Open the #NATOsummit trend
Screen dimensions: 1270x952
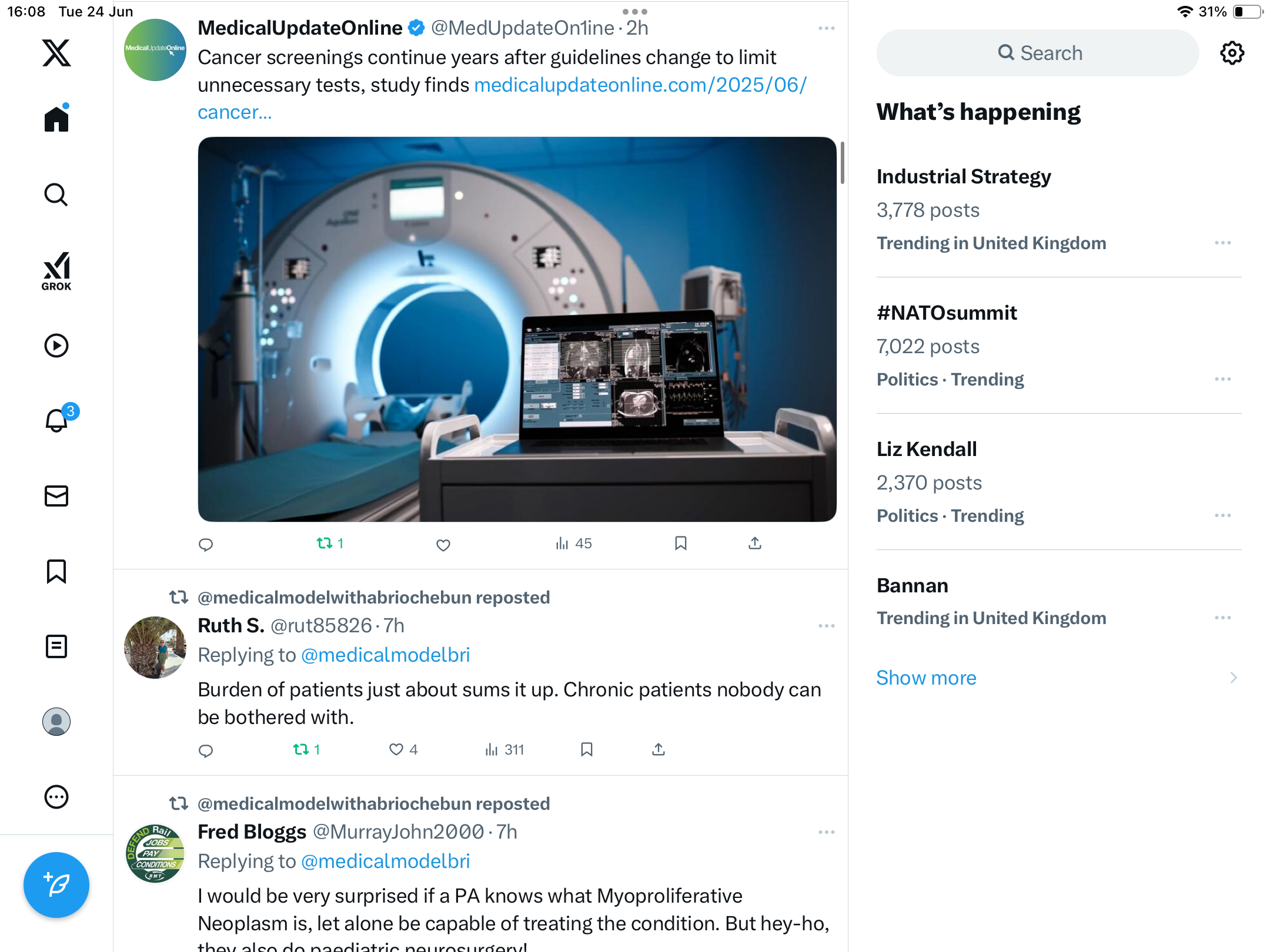[x=947, y=313]
